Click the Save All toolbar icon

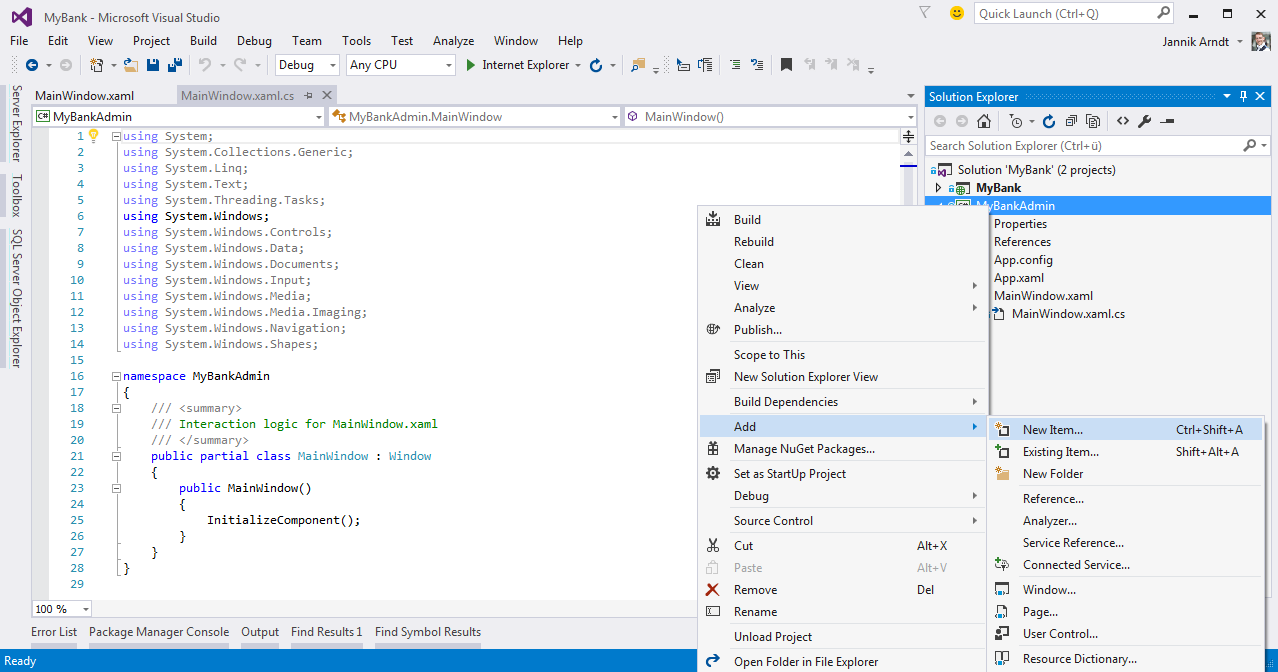pyautogui.click(x=175, y=65)
